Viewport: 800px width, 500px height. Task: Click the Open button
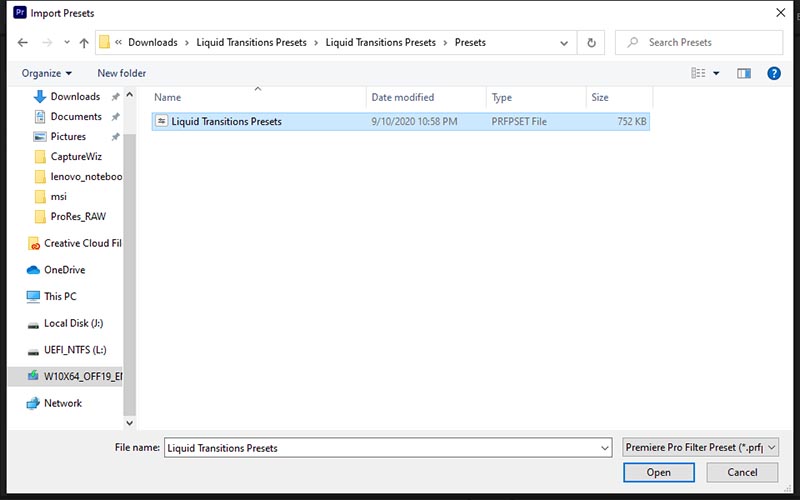tap(659, 472)
